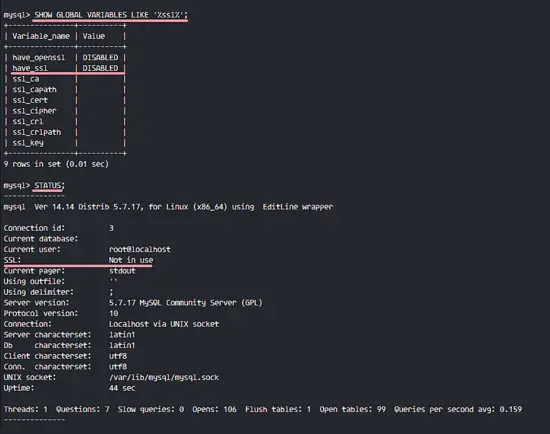550x434 pixels.
Task: Click the 'Threads: 1' statistic
Action: (26, 409)
